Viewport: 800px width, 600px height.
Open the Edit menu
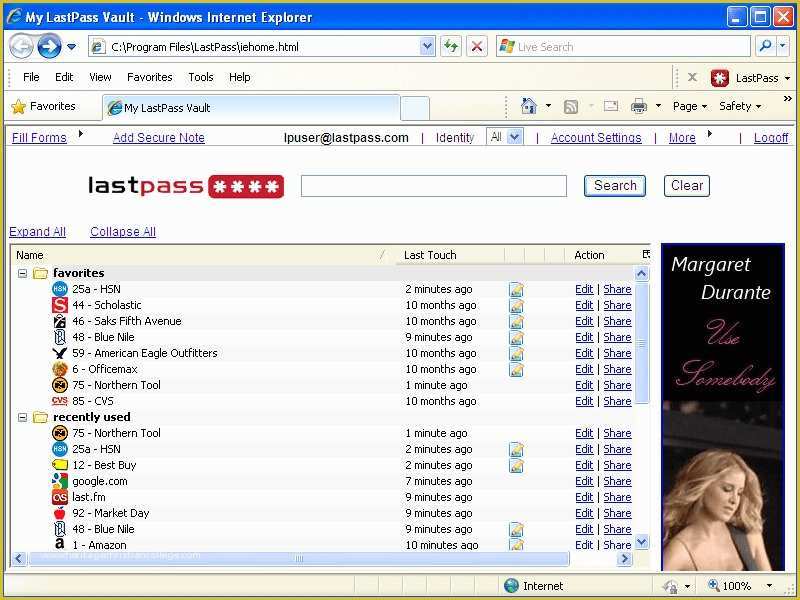pos(64,77)
